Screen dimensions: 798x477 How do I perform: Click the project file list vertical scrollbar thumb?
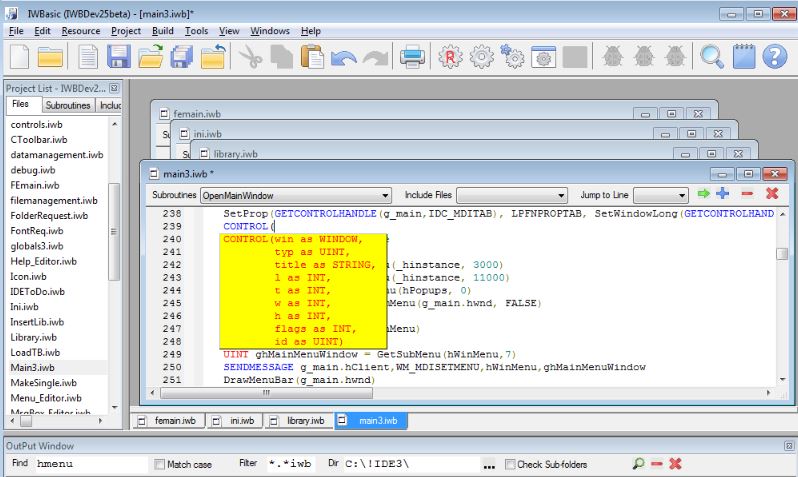115,232
